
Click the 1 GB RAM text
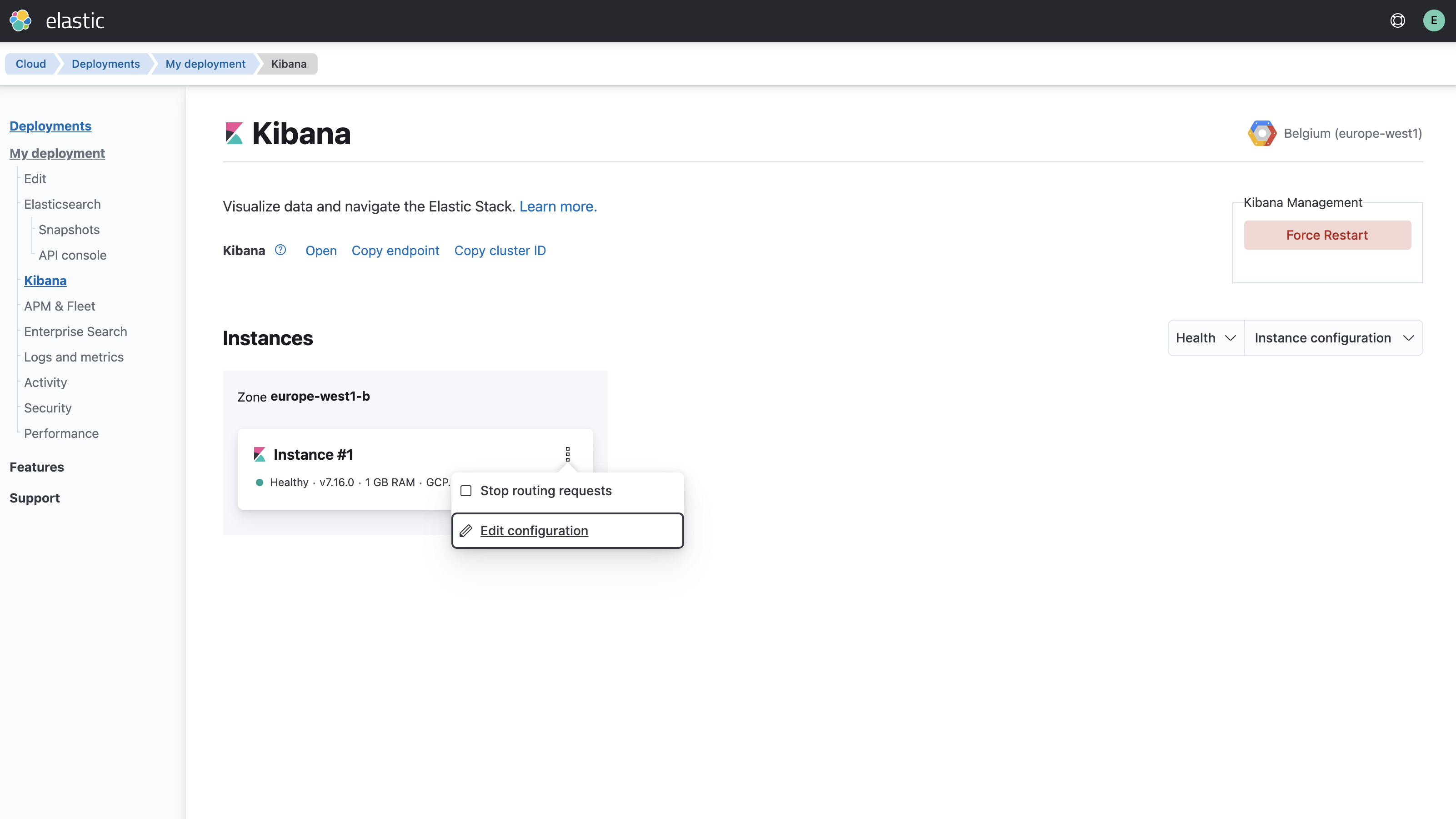[390, 482]
